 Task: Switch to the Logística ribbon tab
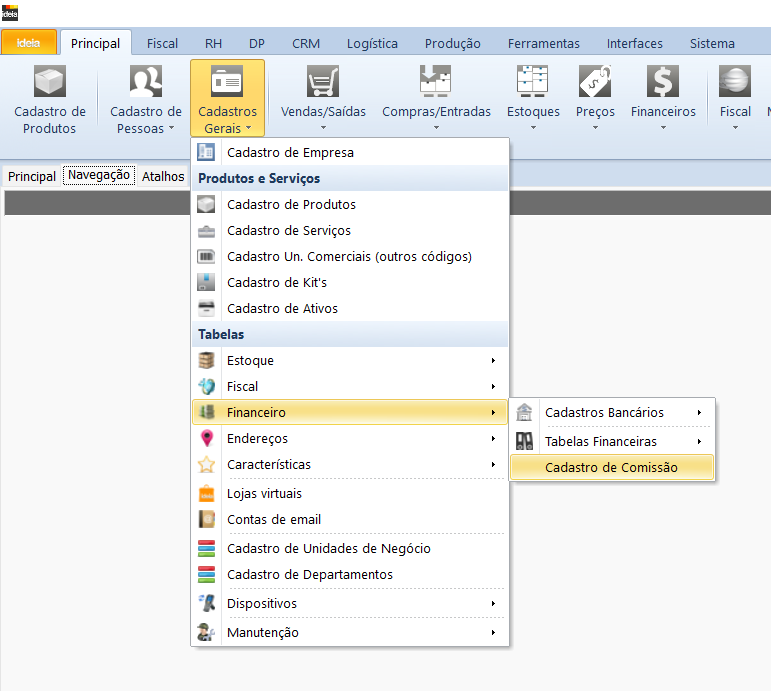pos(372,43)
